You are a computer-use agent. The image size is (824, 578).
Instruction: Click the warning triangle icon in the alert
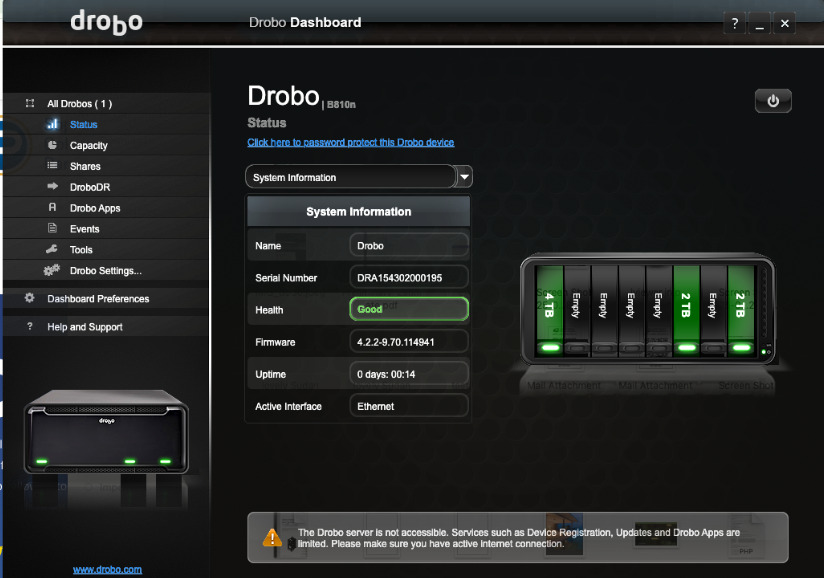(272, 538)
